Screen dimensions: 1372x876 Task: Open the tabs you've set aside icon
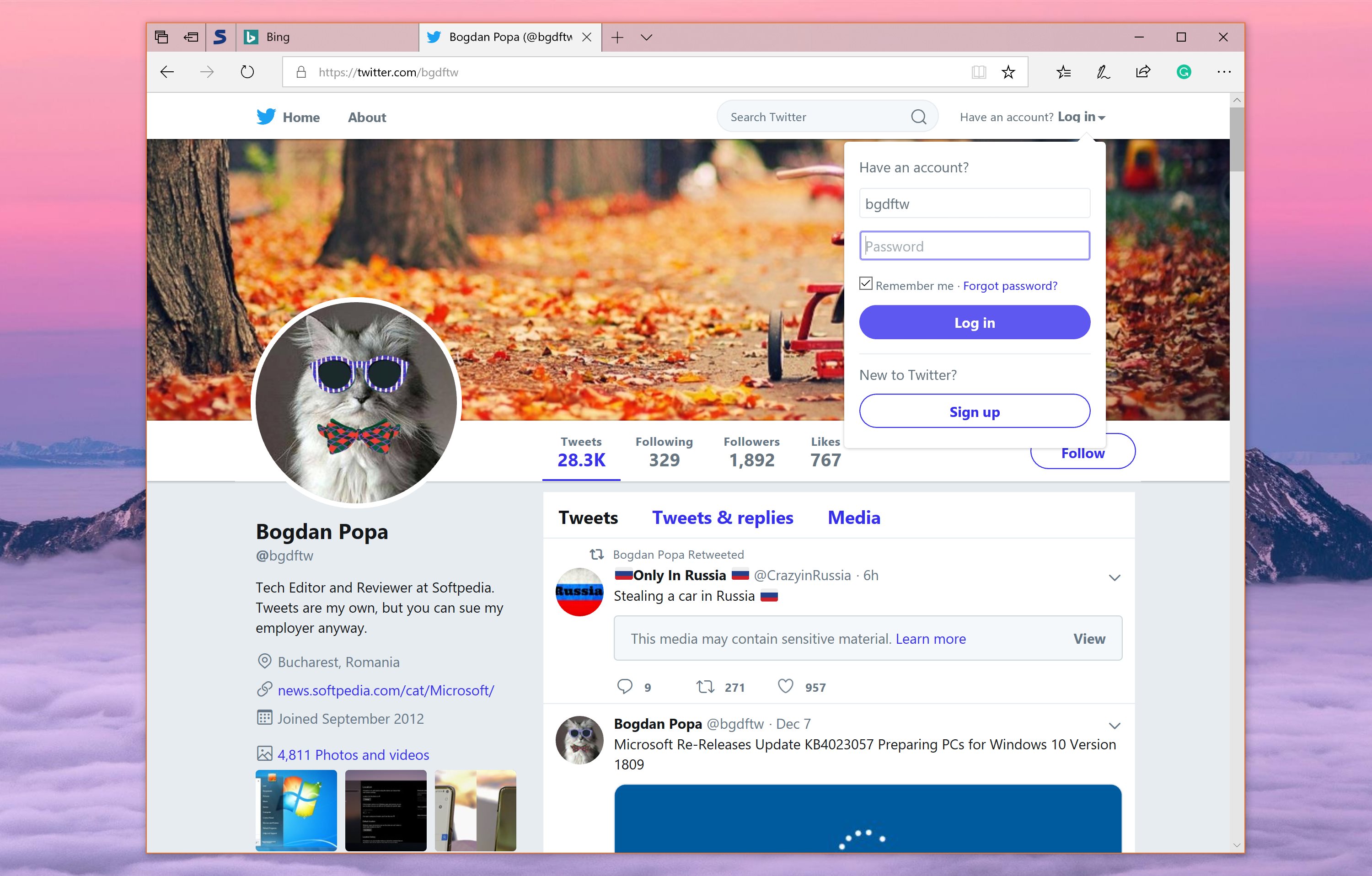point(161,37)
